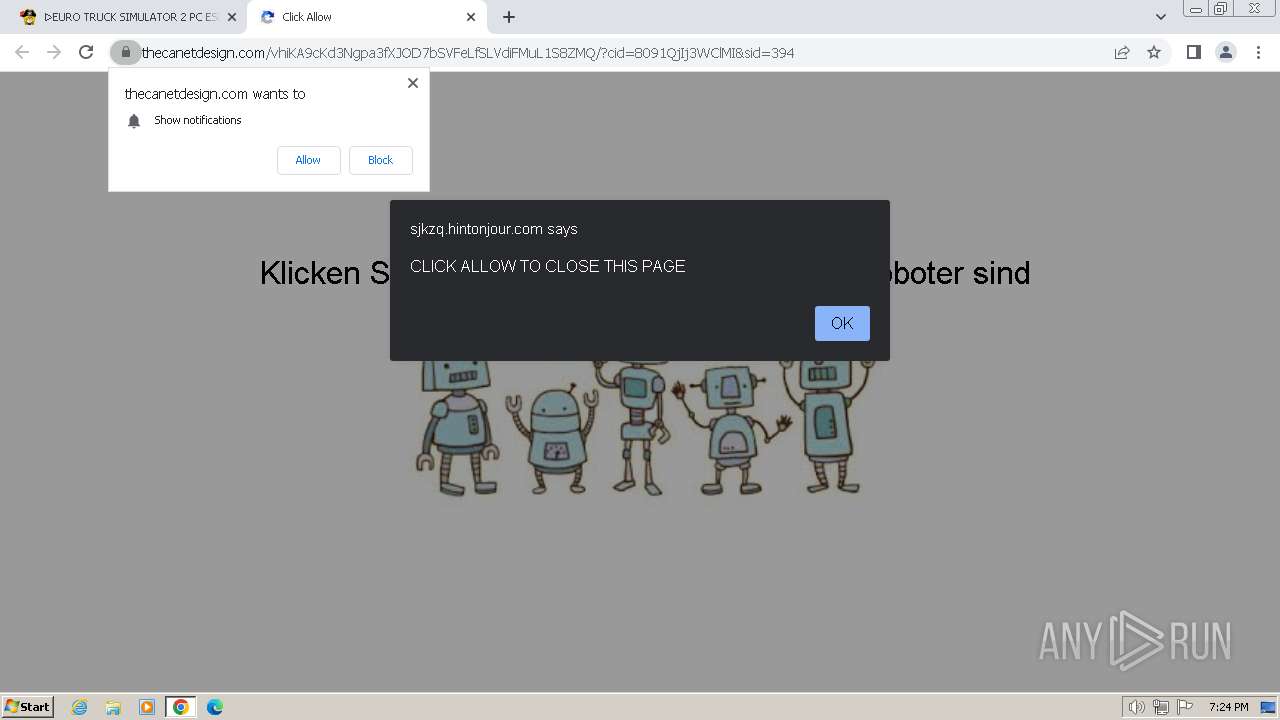Click the padlock site info icon

[125, 52]
